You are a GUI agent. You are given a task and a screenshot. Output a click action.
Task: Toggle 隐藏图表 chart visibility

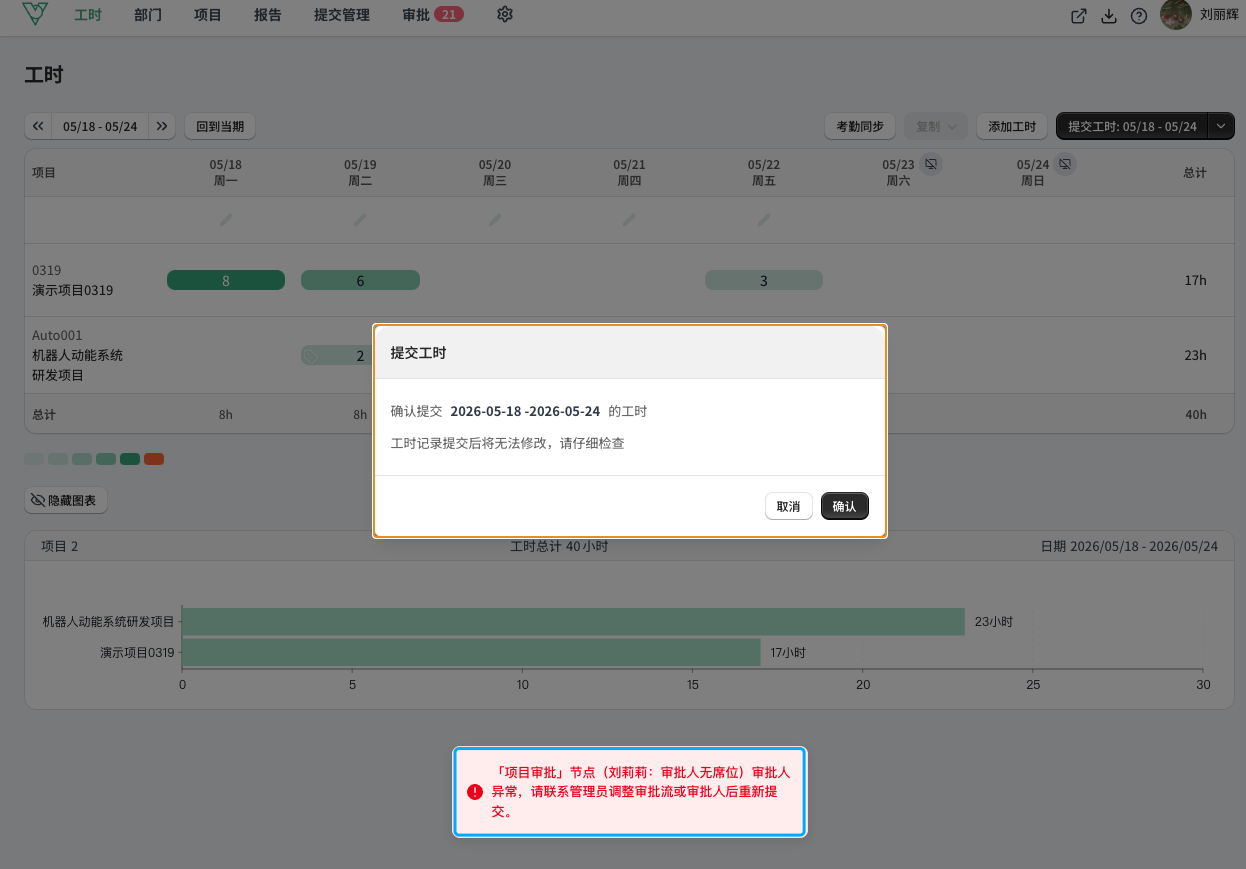[66, 500]
